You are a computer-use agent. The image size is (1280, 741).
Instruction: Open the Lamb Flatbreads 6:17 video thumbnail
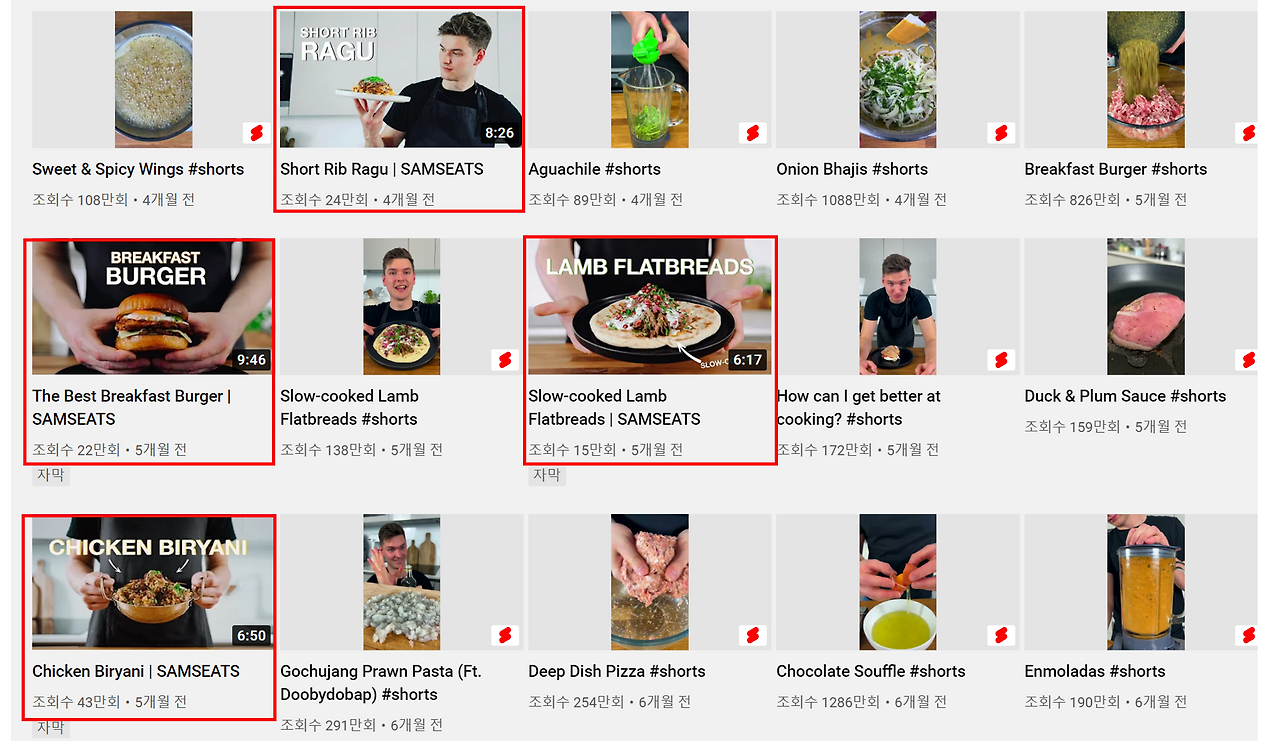click(650, 306)
